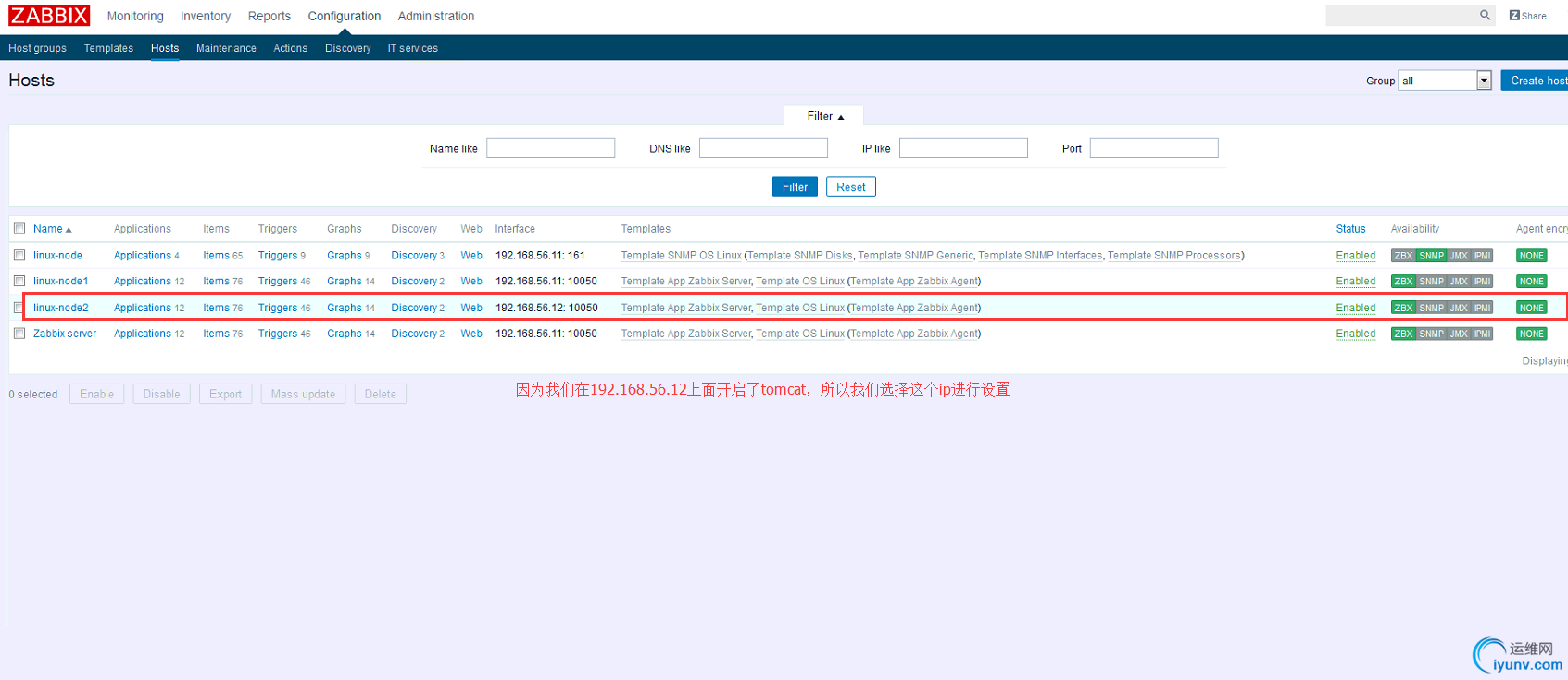Open Applications for linux-node
The image size is (1568, 680).
point(143,256)
